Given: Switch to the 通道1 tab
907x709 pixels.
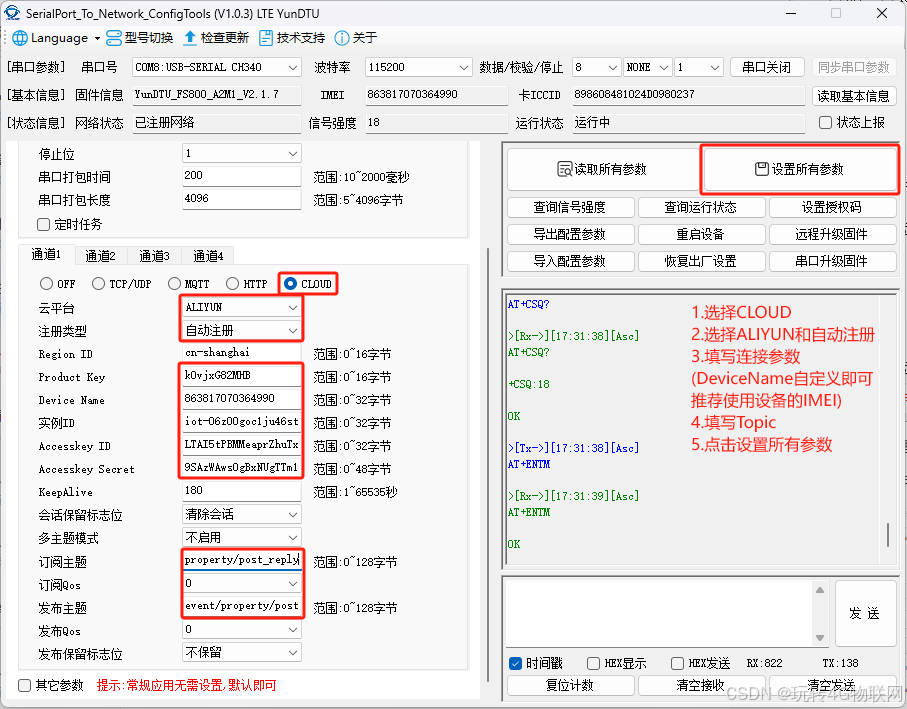Looking at the screenshot, I should tap(46, 254).
